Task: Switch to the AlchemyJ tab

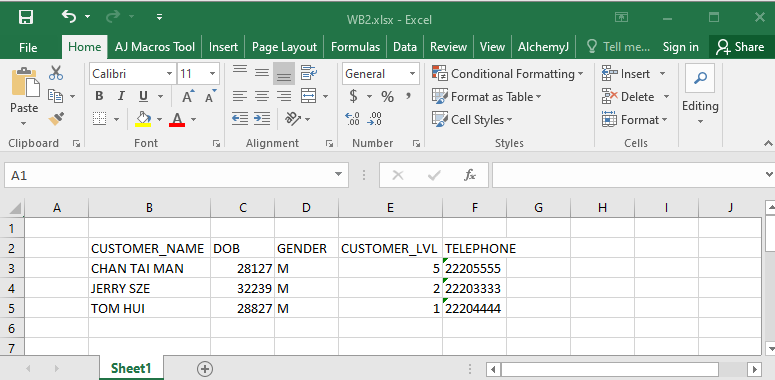Action: (x=544, y=47)
